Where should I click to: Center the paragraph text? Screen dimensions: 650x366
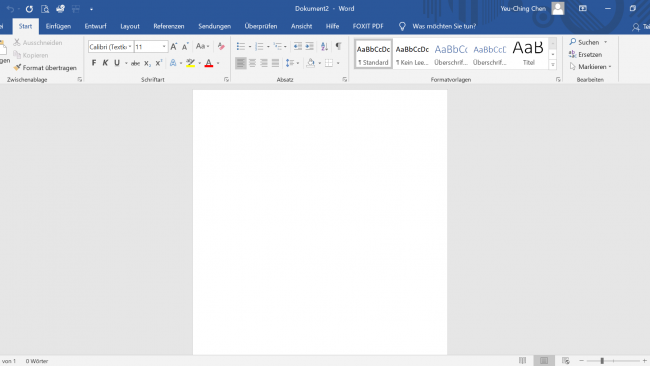(x=252, y=63)
